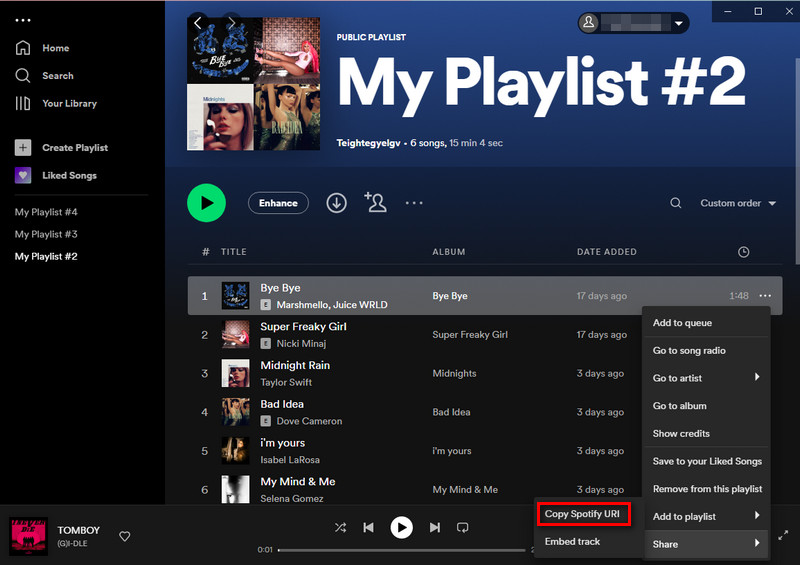Select the Midnight Rain track row
This screenshot has width=800, height=565.
(x=485, y=373)
